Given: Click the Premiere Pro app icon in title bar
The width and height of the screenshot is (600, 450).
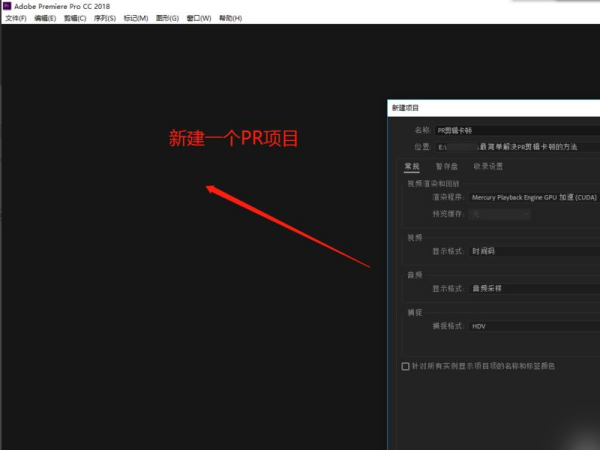Looking at the screenshot, I should pos(8,6).
